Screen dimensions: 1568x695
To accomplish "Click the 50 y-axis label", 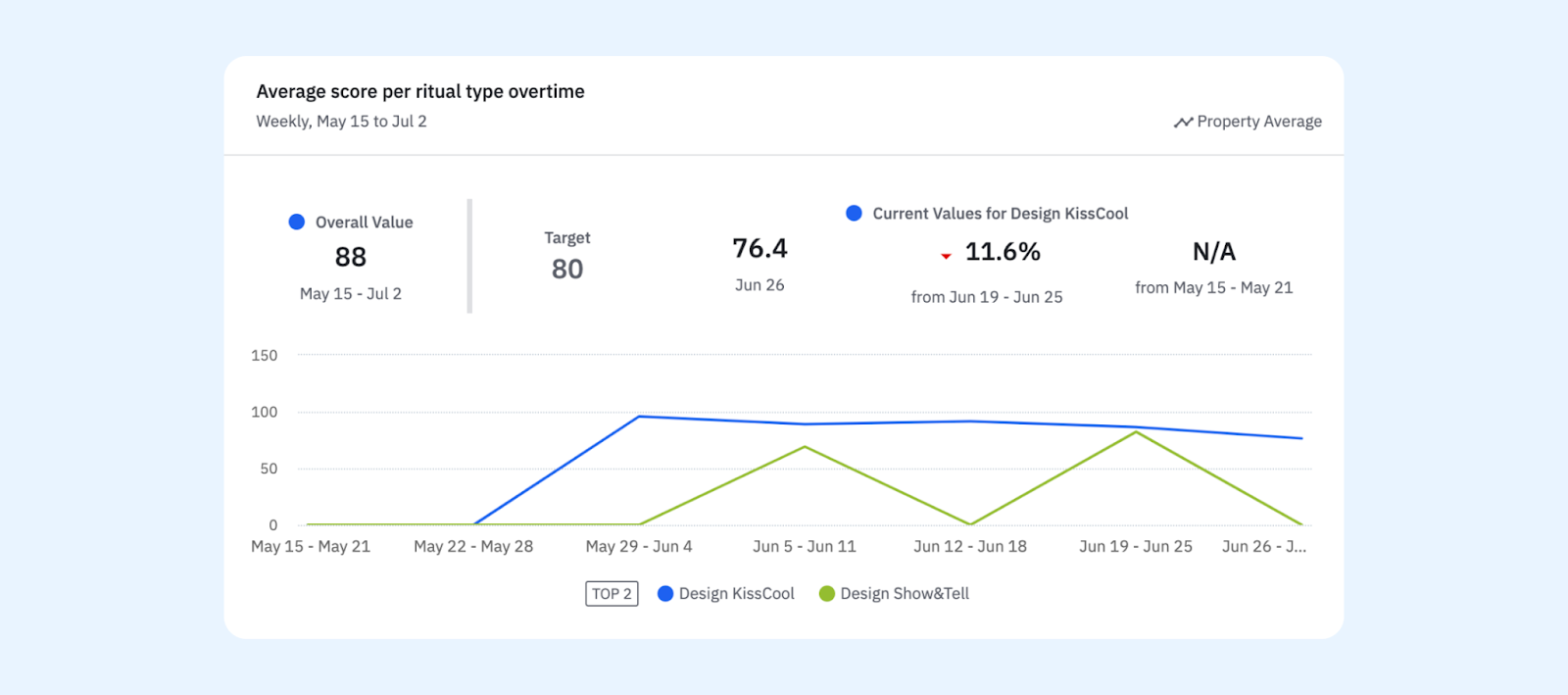I will (269, 469).
